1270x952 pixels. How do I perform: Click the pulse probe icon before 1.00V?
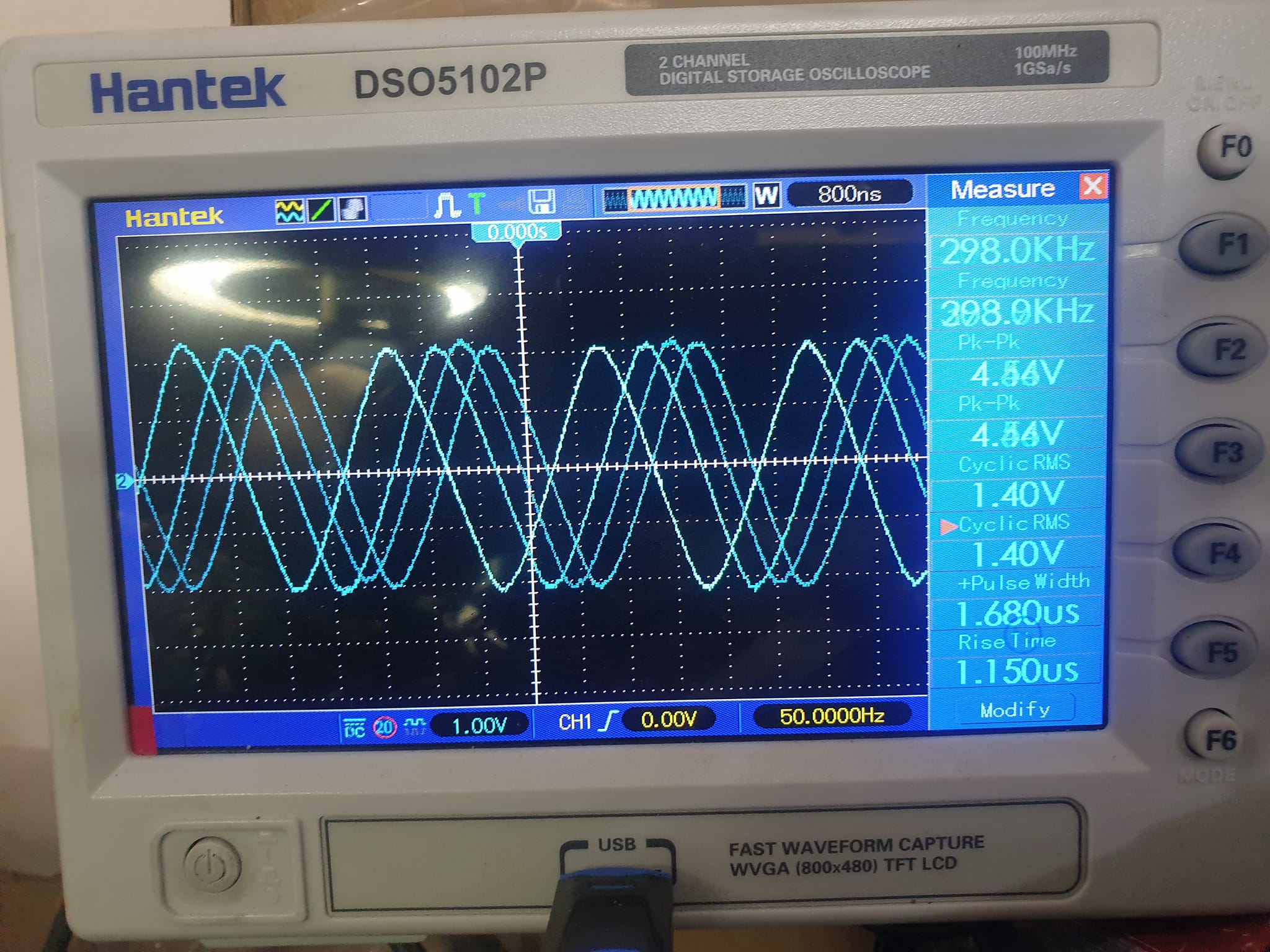point(414,726)
